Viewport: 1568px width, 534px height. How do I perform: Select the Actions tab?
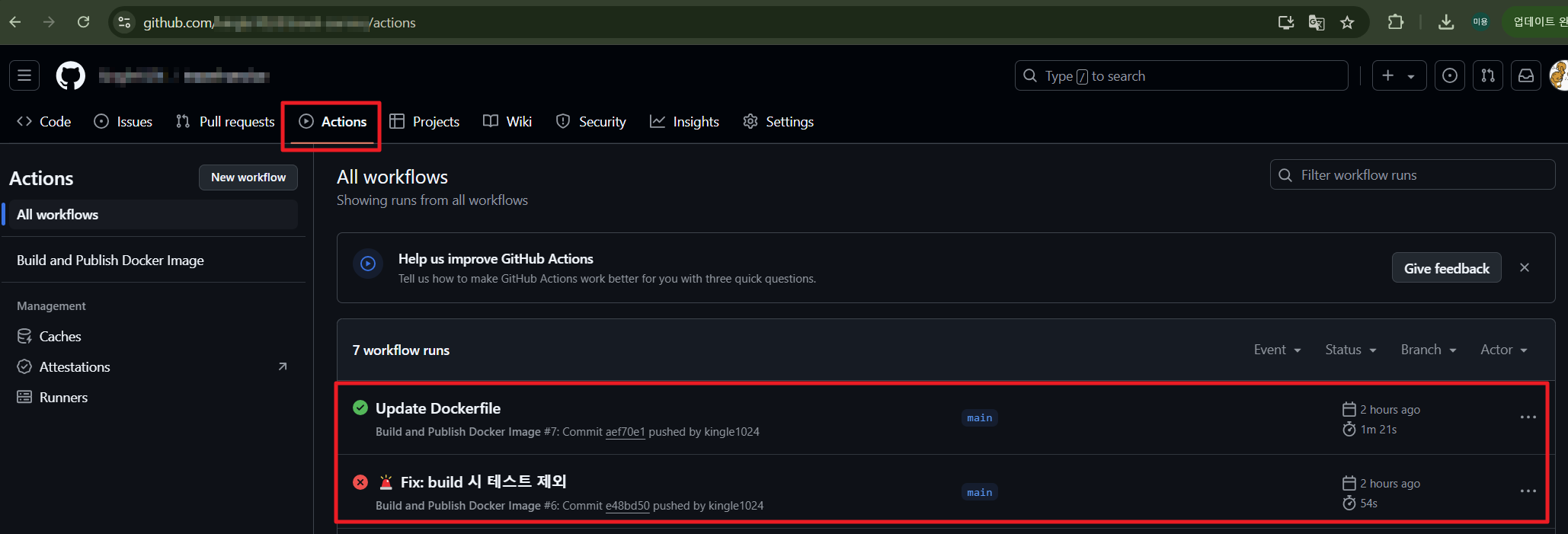(x=332, y=121)
